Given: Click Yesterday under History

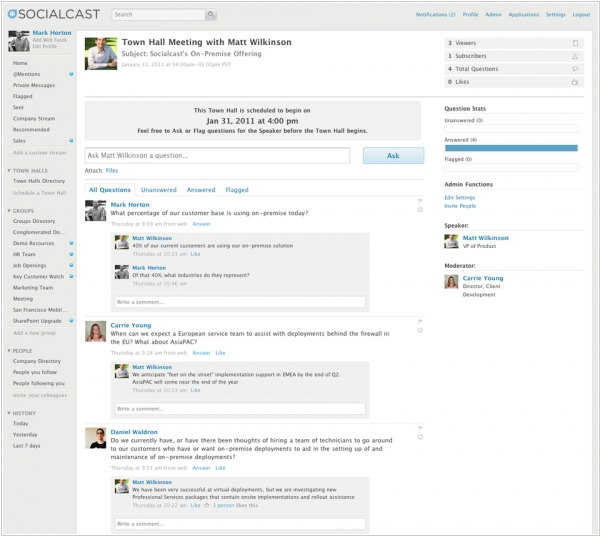Looking at the screenshot, I should [x=25, y=435].
